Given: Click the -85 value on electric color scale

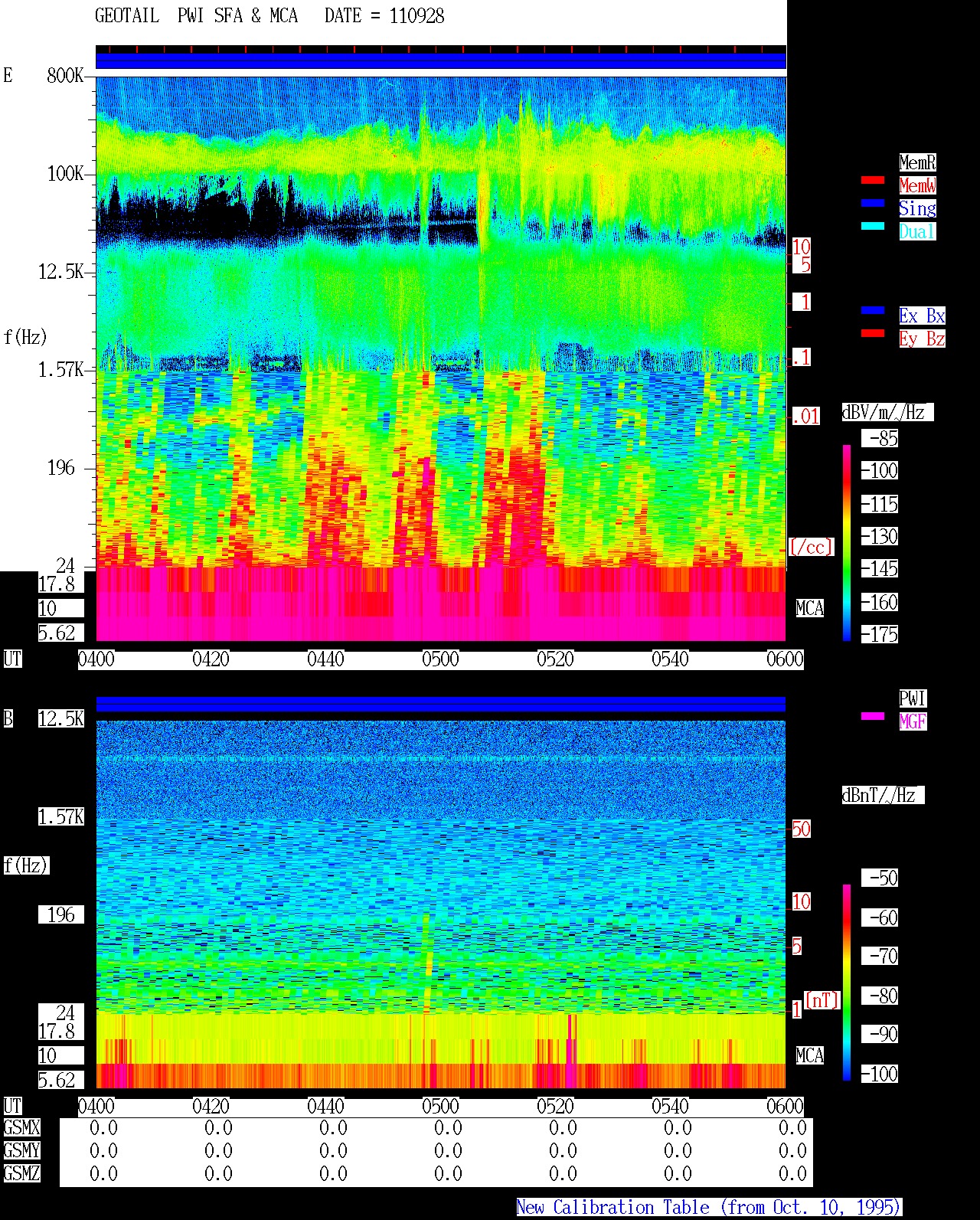Looking at the screenshot, I should pyautogui.click(x=880, y=438).
